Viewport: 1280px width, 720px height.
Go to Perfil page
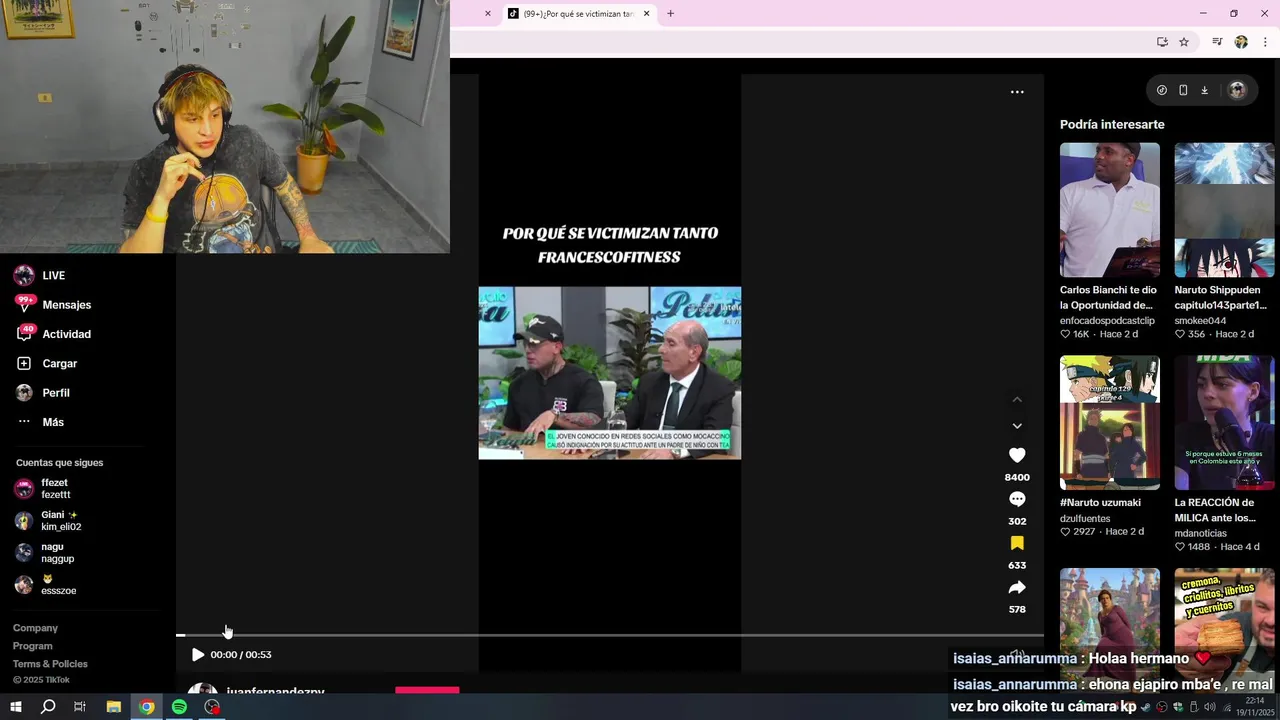point(43,393)
